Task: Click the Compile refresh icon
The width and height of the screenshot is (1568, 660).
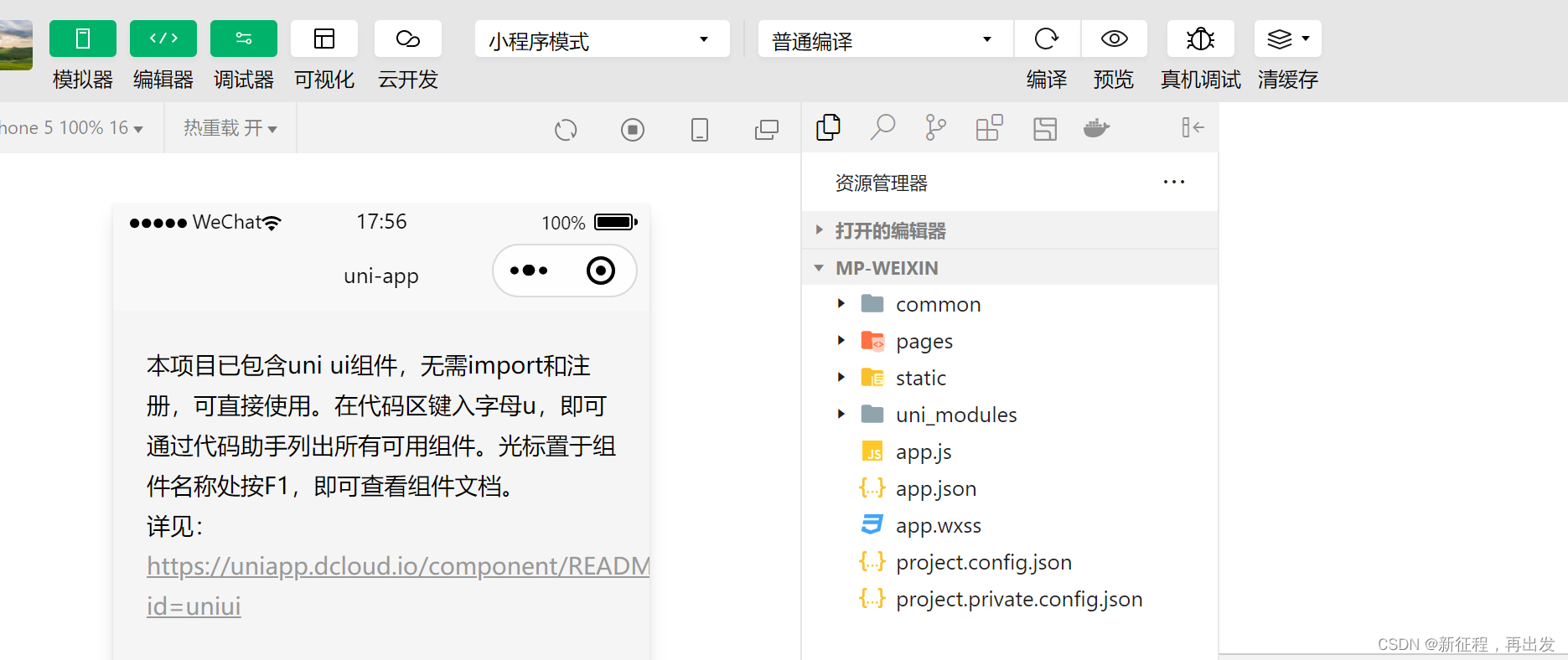Action: [x=1047, y=39]
